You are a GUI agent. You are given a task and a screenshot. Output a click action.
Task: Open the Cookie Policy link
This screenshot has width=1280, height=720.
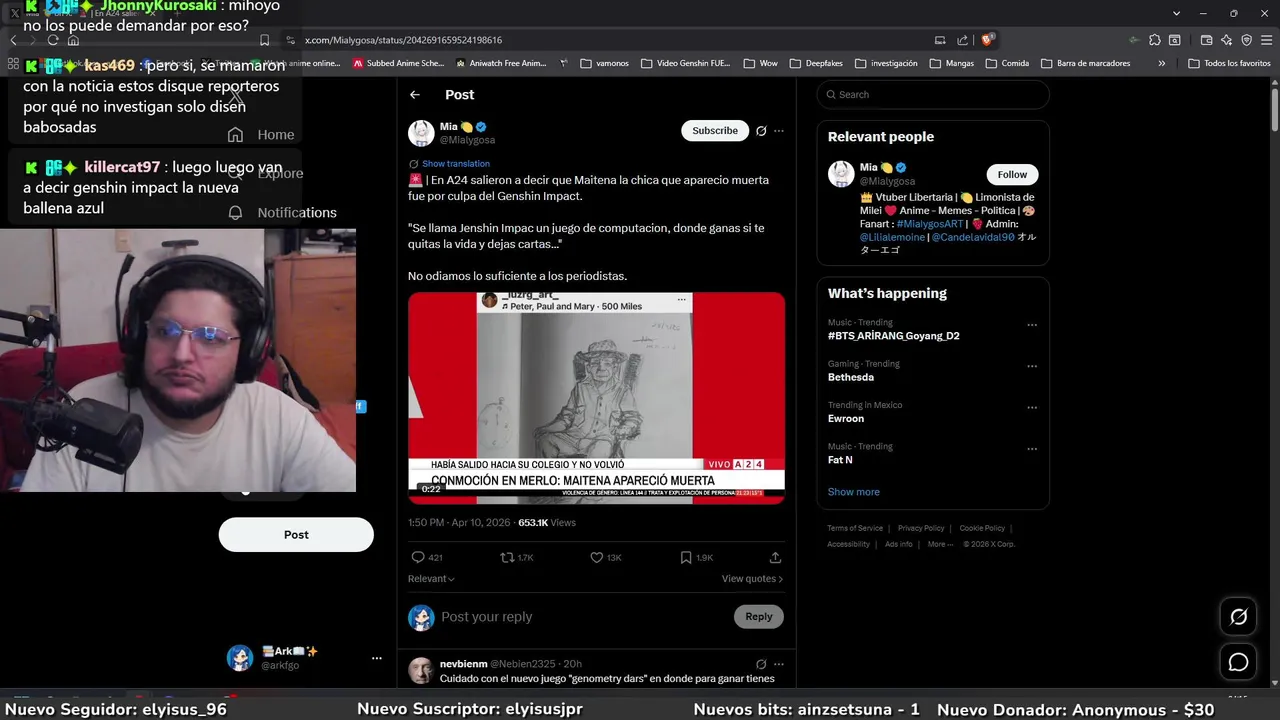(982, 528)
